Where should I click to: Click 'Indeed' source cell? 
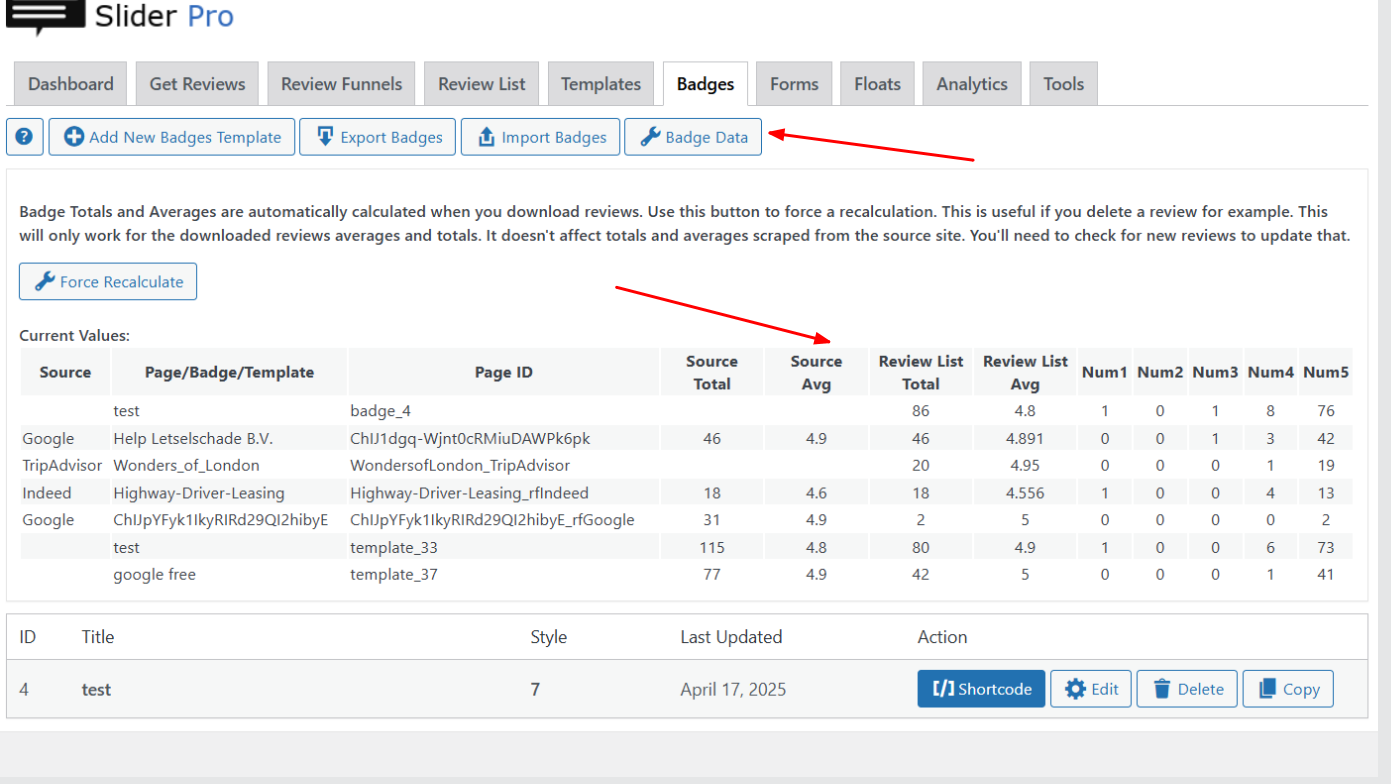(48, 492)
